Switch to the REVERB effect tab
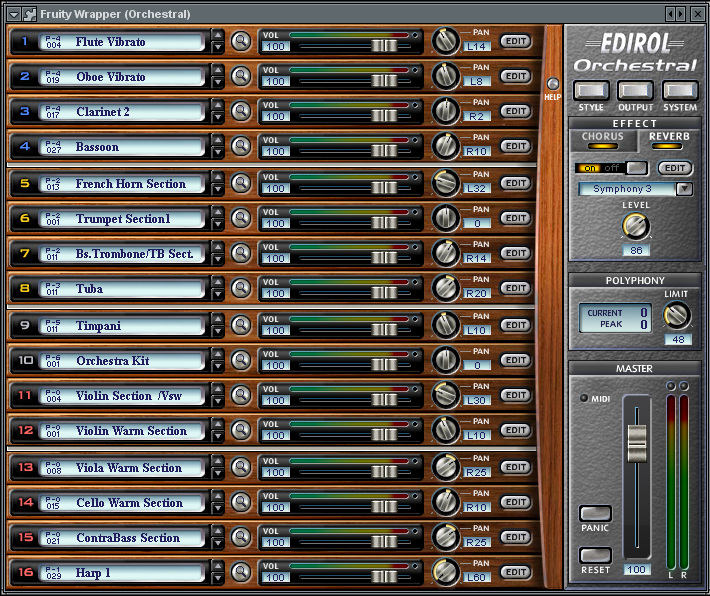 point(669,140)
